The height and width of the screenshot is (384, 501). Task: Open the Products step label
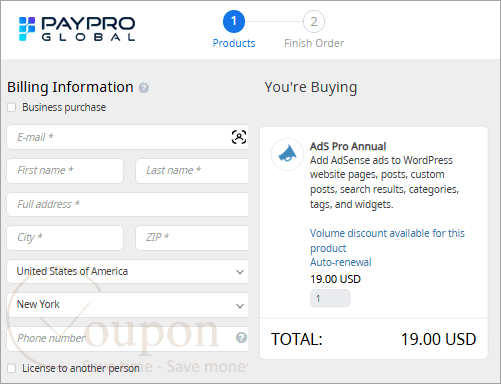[x=234, y=43]
